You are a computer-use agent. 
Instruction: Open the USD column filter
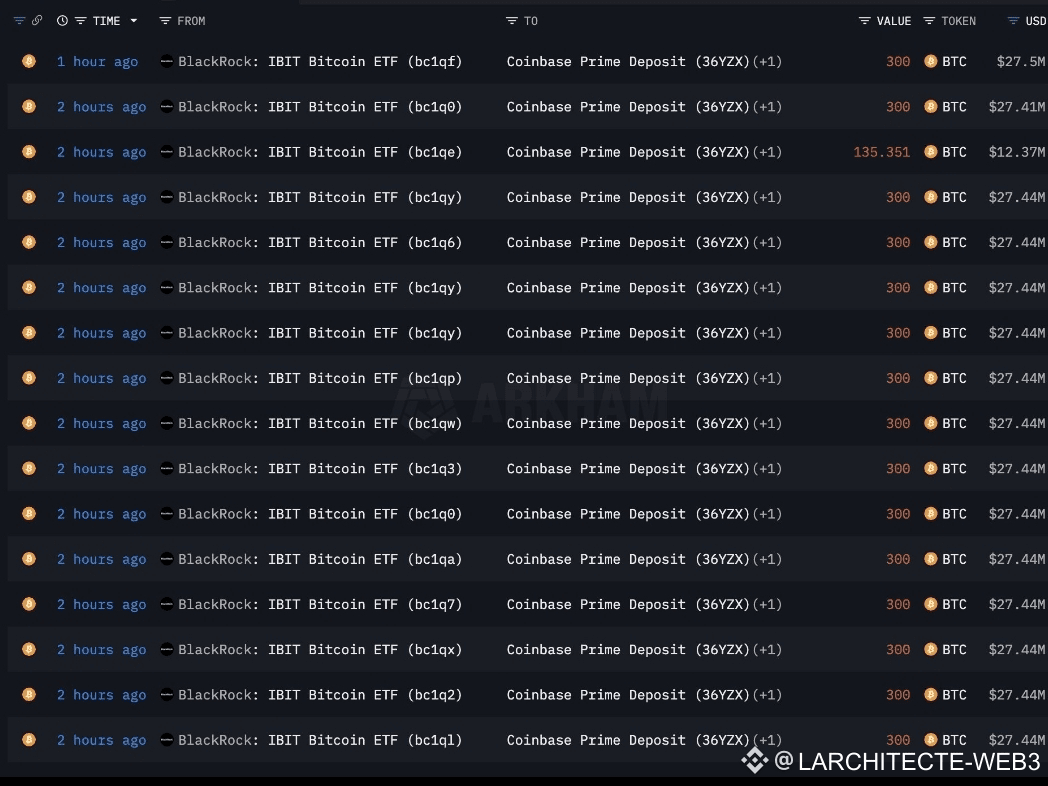pyautogui.click(x=1013, y=21)
